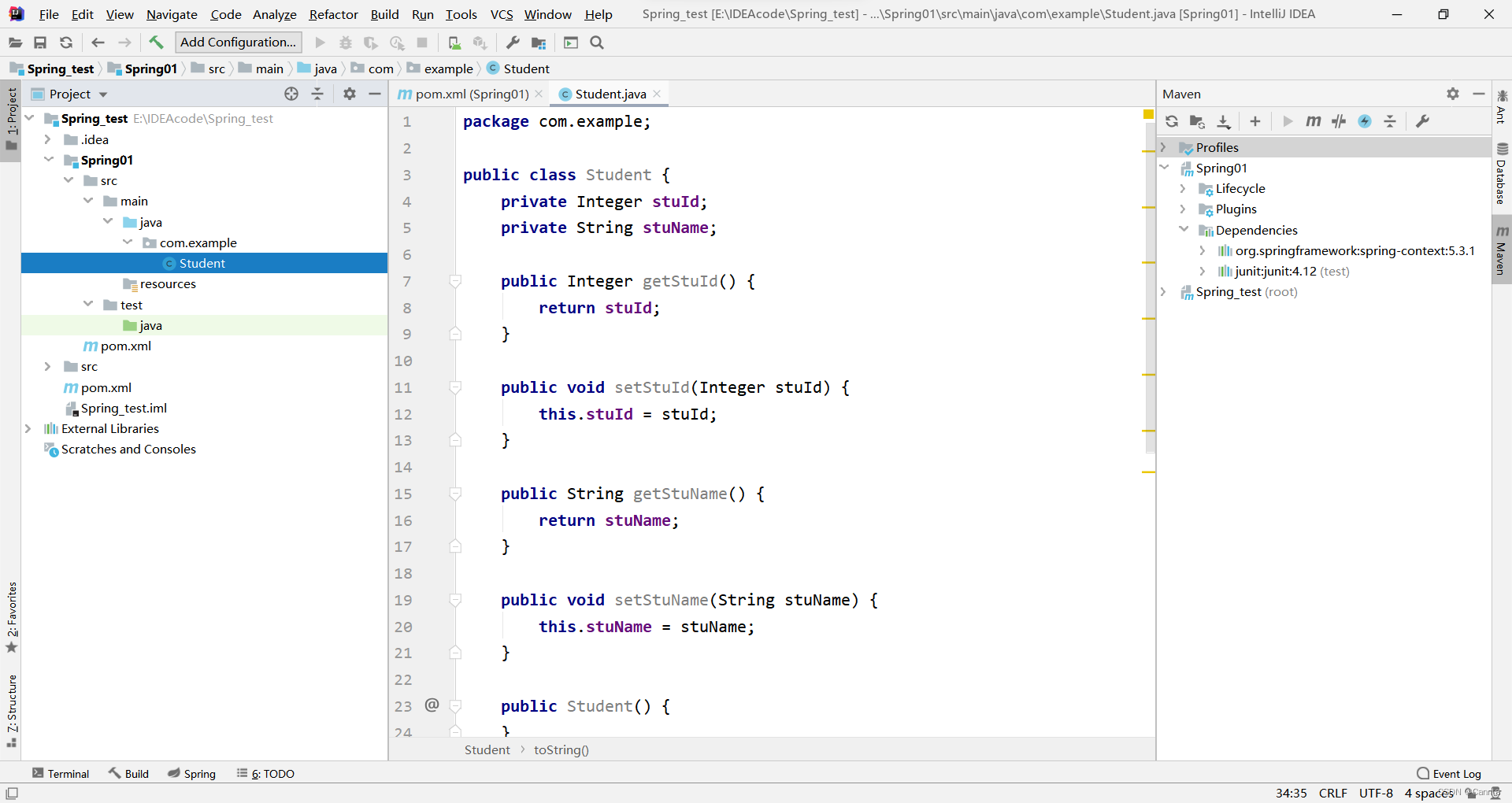Expand the Maven Lifecycle node
1512x803 pixels.
[1183, 188]
